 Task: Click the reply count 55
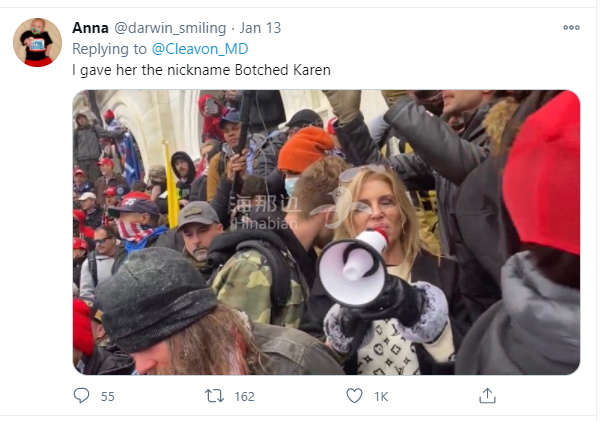107,396
